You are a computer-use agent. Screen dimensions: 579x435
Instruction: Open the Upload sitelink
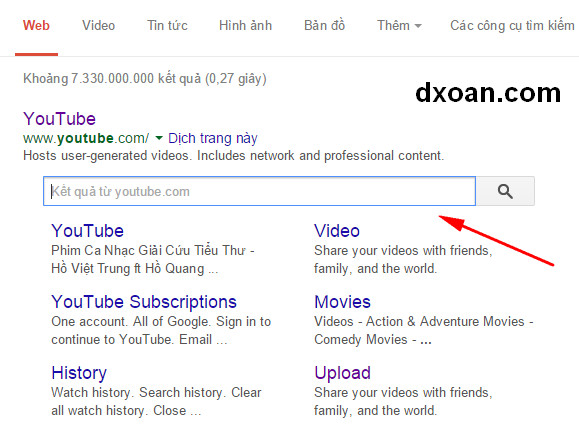342,373
